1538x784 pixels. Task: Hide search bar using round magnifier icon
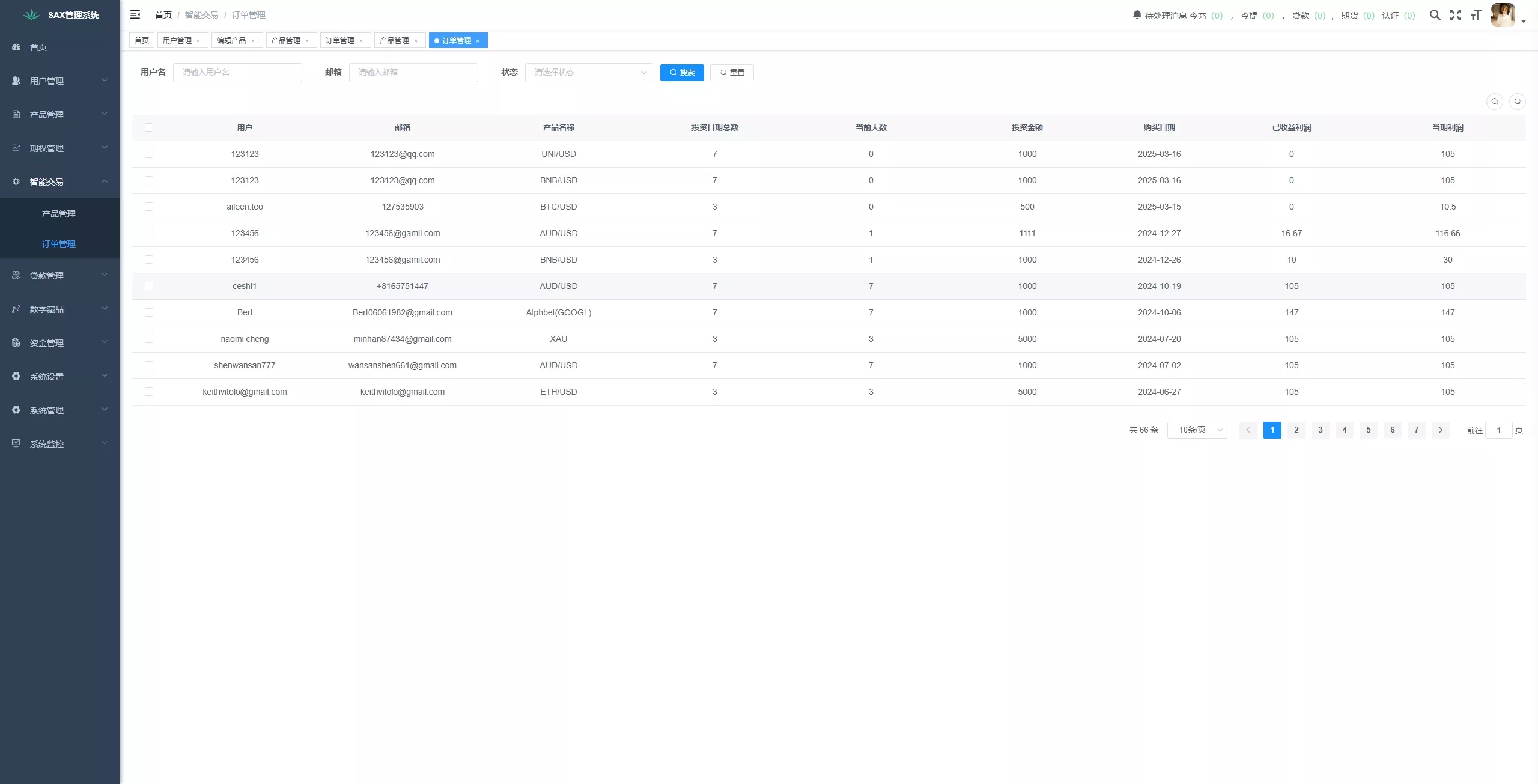coord(1494,102)
